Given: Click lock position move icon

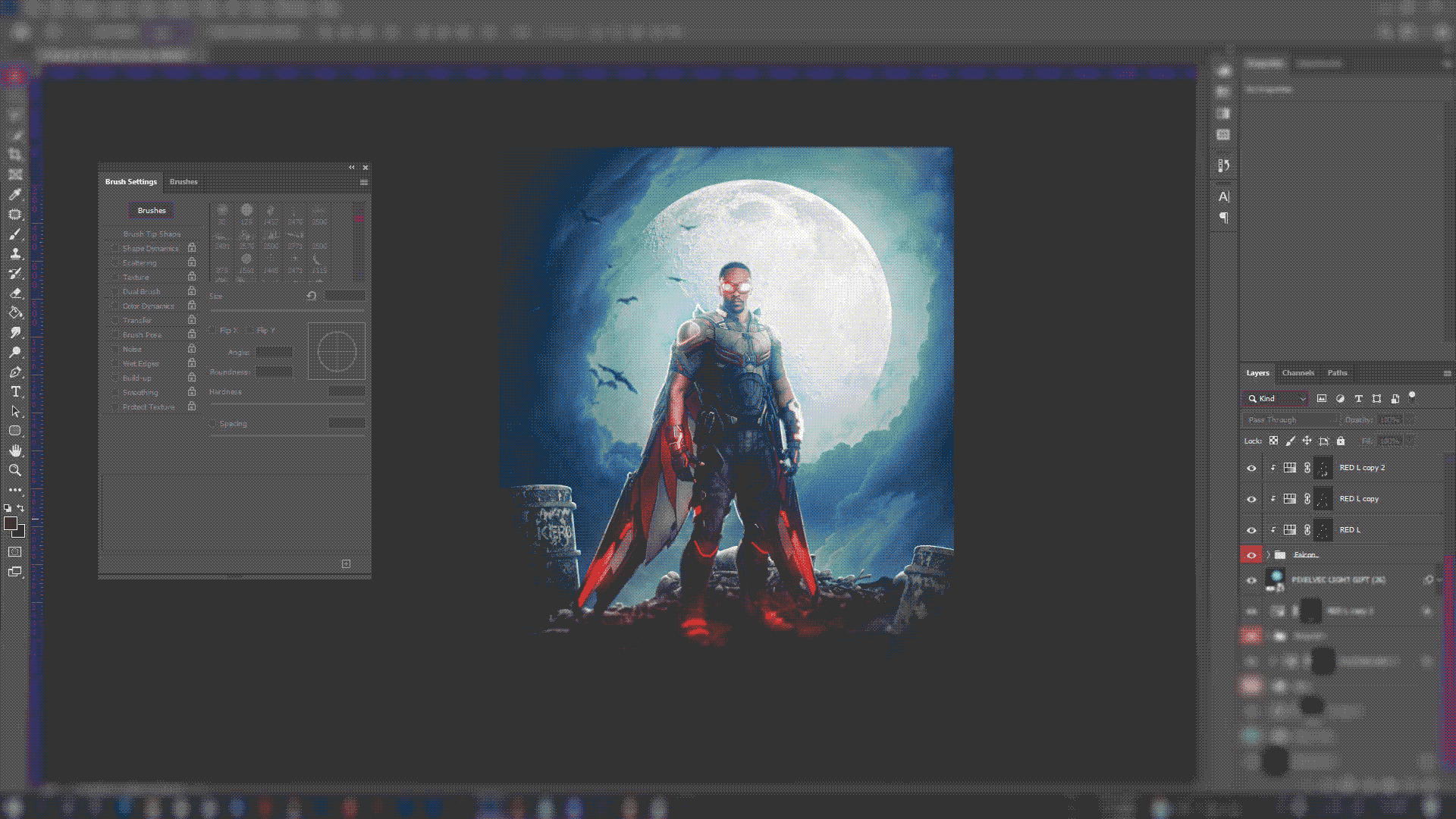Looking at the screenshot, I should (x=1307, y=441).
